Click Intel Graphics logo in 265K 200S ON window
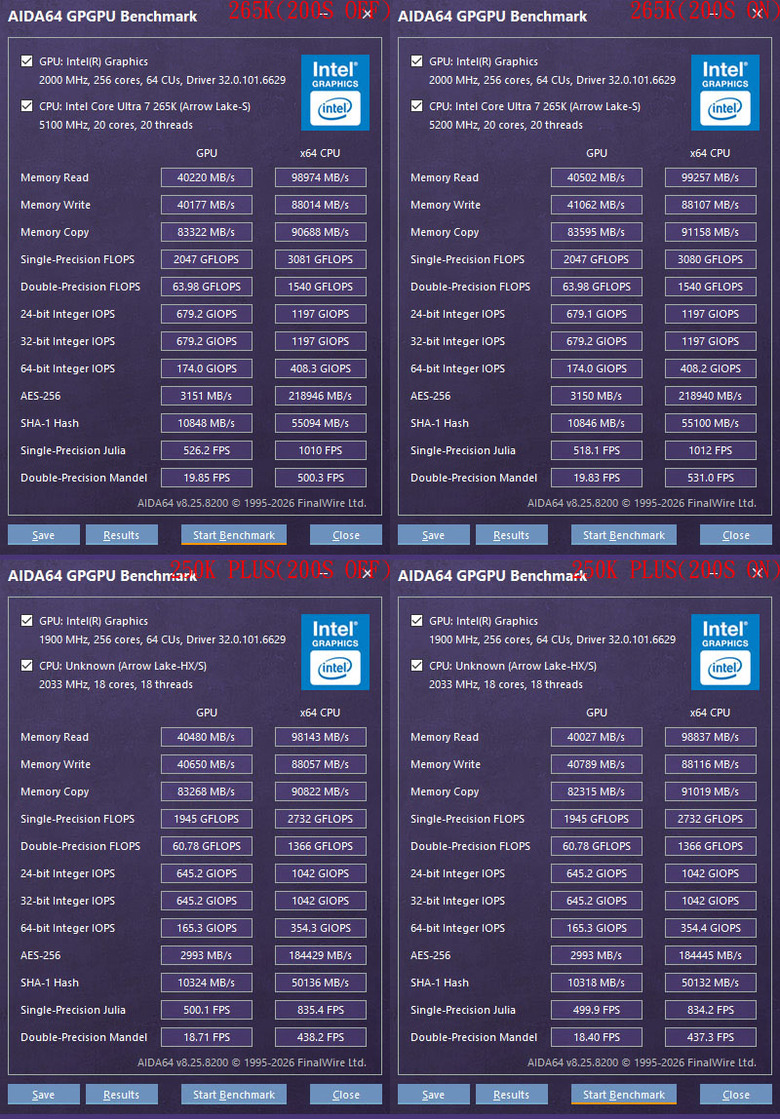 point(725,93)
